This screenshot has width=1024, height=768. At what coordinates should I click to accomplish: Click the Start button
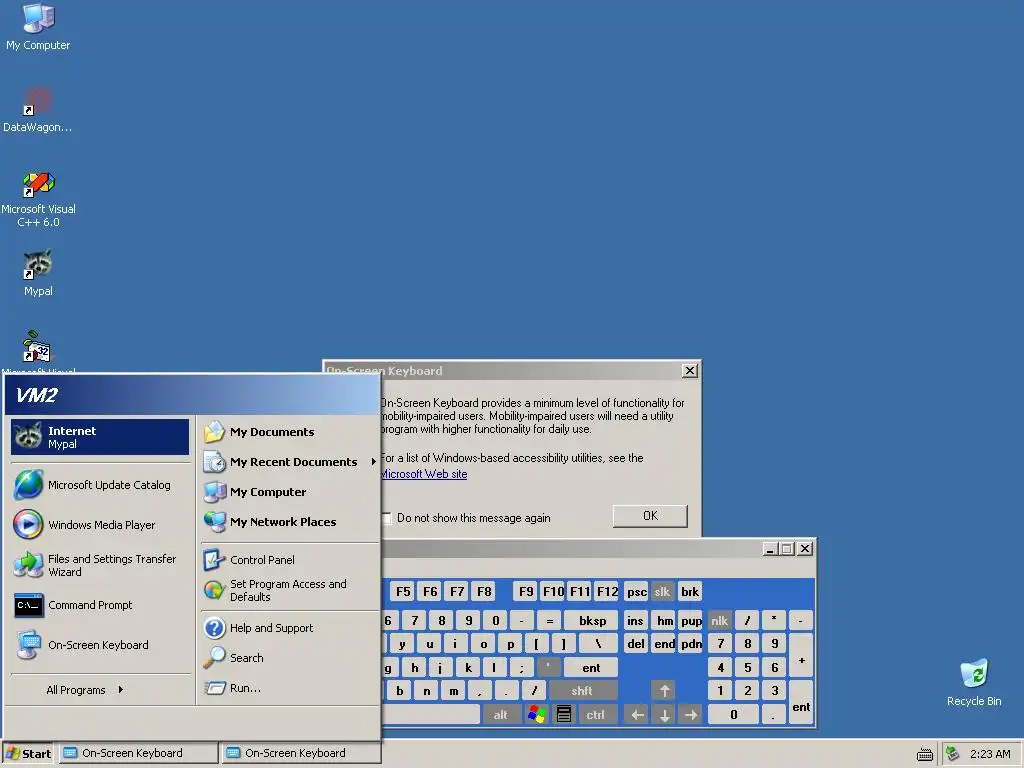[28, 754]
